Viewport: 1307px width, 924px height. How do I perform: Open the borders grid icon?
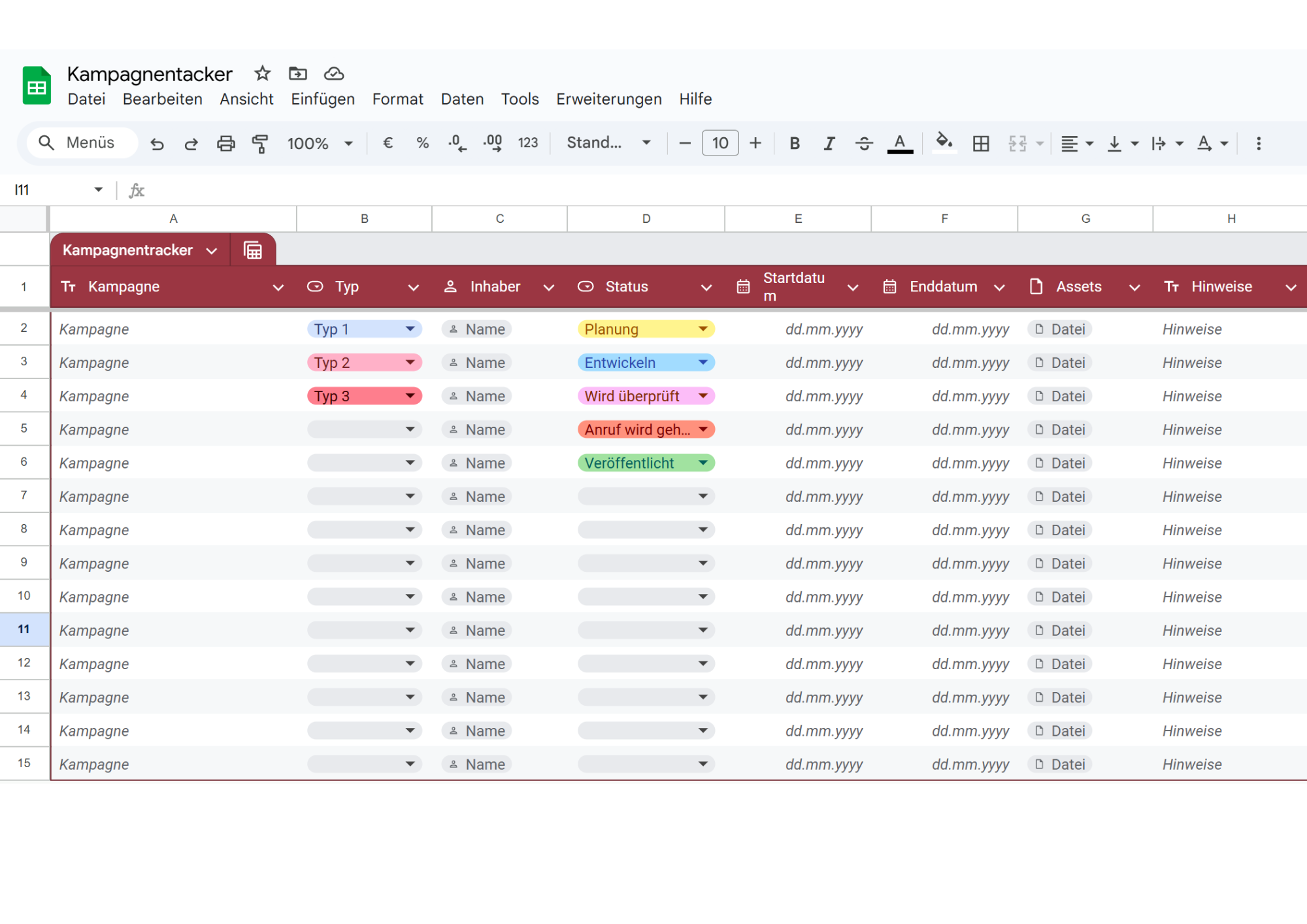coord(980,143)
